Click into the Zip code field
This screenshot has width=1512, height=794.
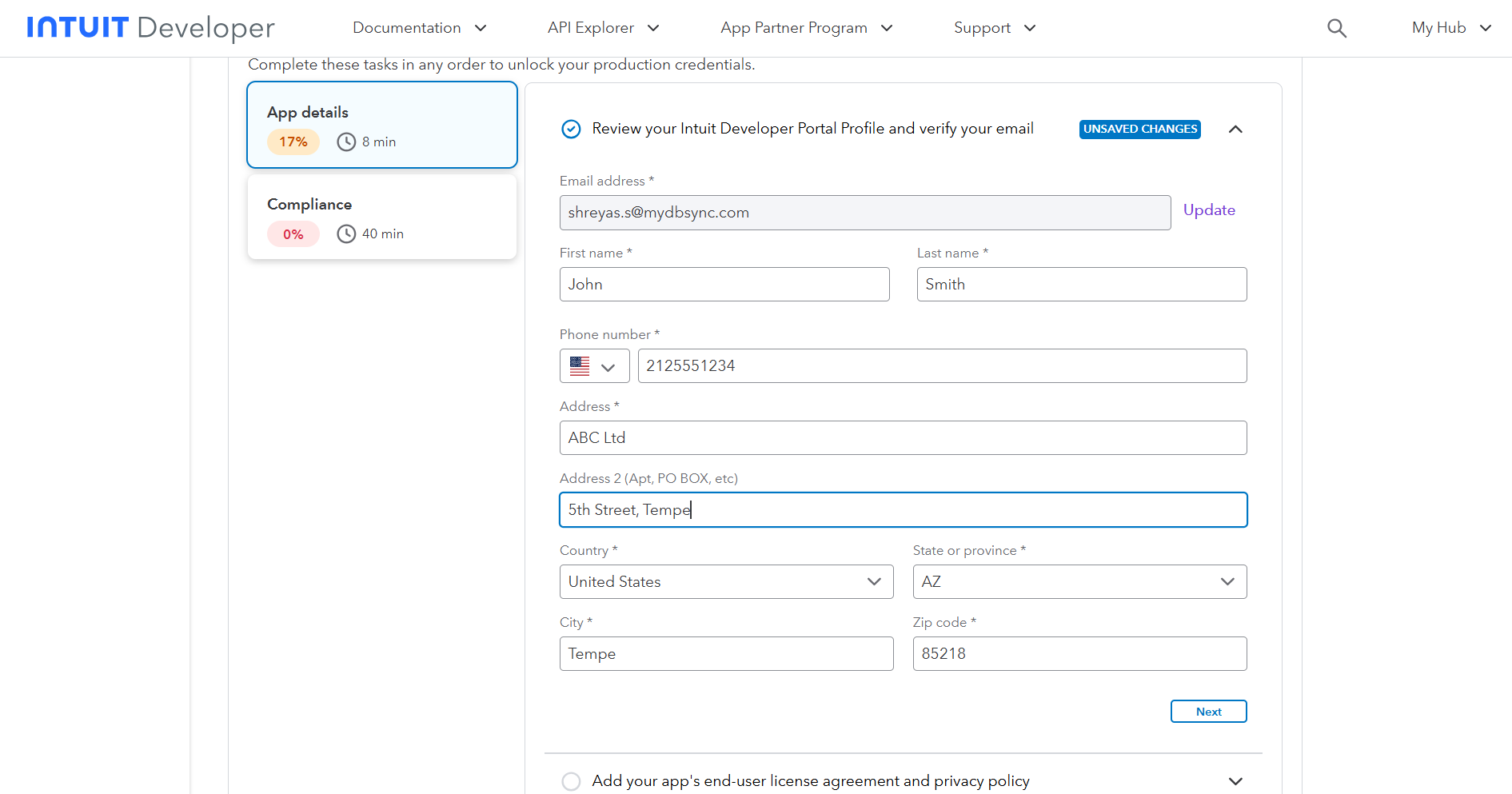(x=1079, y=654)
